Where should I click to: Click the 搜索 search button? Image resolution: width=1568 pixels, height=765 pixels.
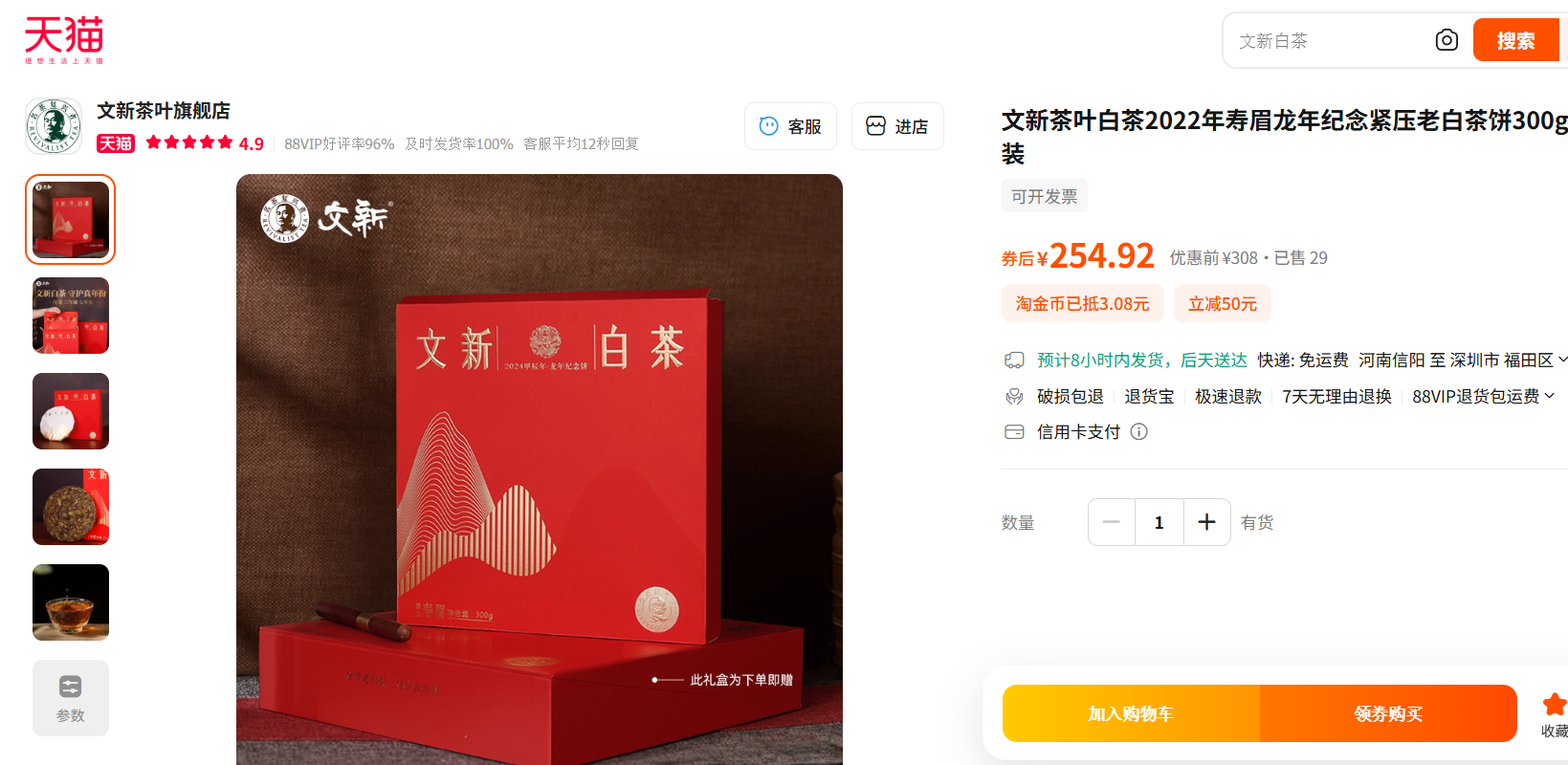(x=1515, y=40)
